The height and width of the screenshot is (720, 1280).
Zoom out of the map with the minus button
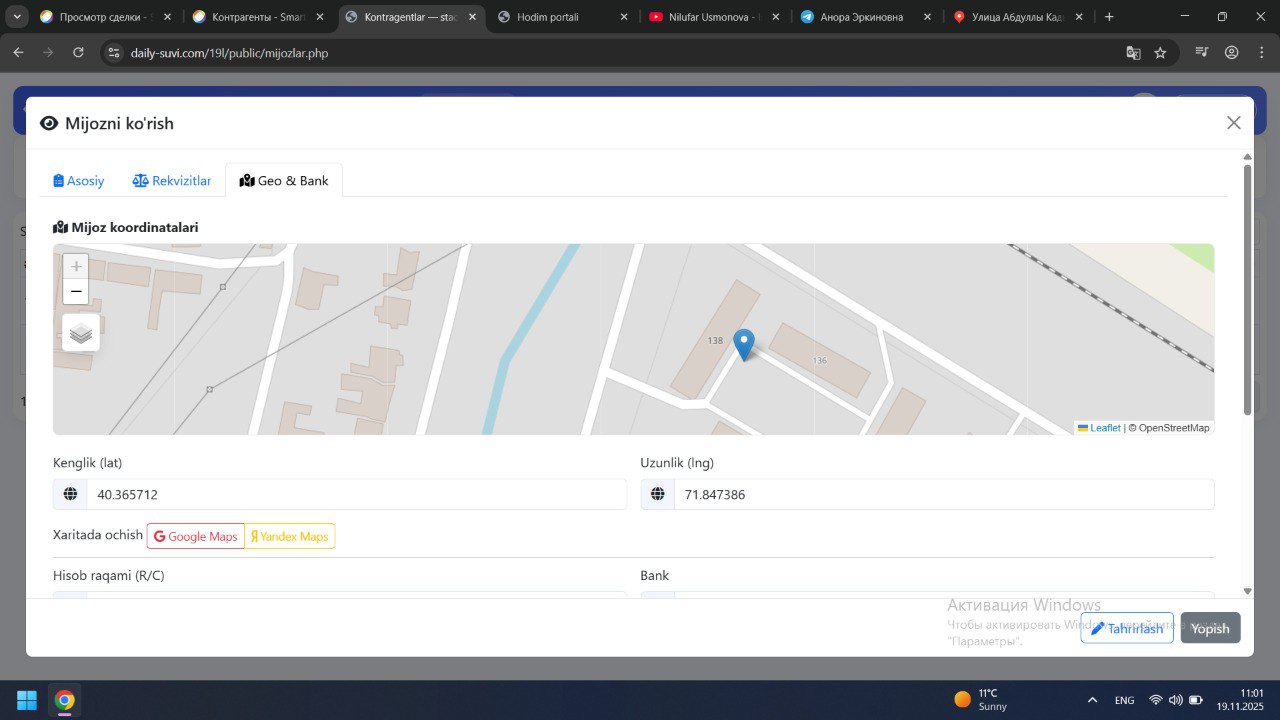pos(76,292)
